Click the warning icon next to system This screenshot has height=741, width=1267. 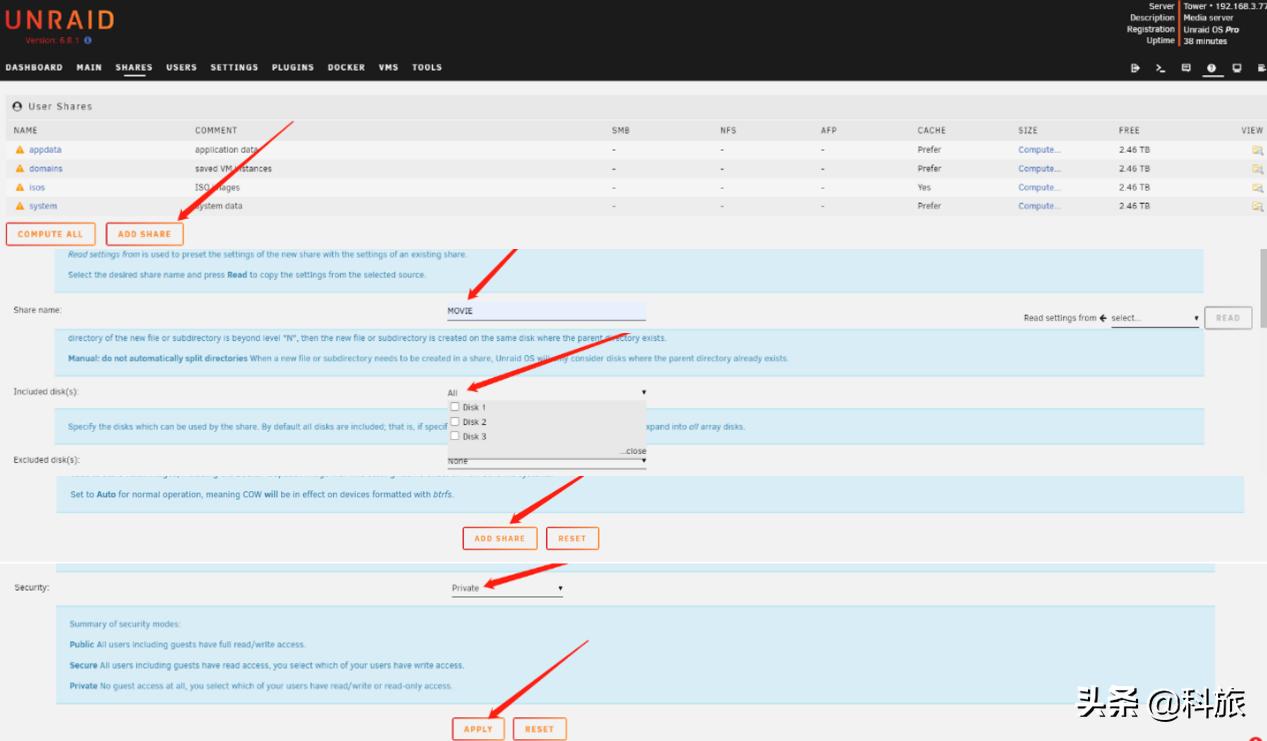(20, 206)
